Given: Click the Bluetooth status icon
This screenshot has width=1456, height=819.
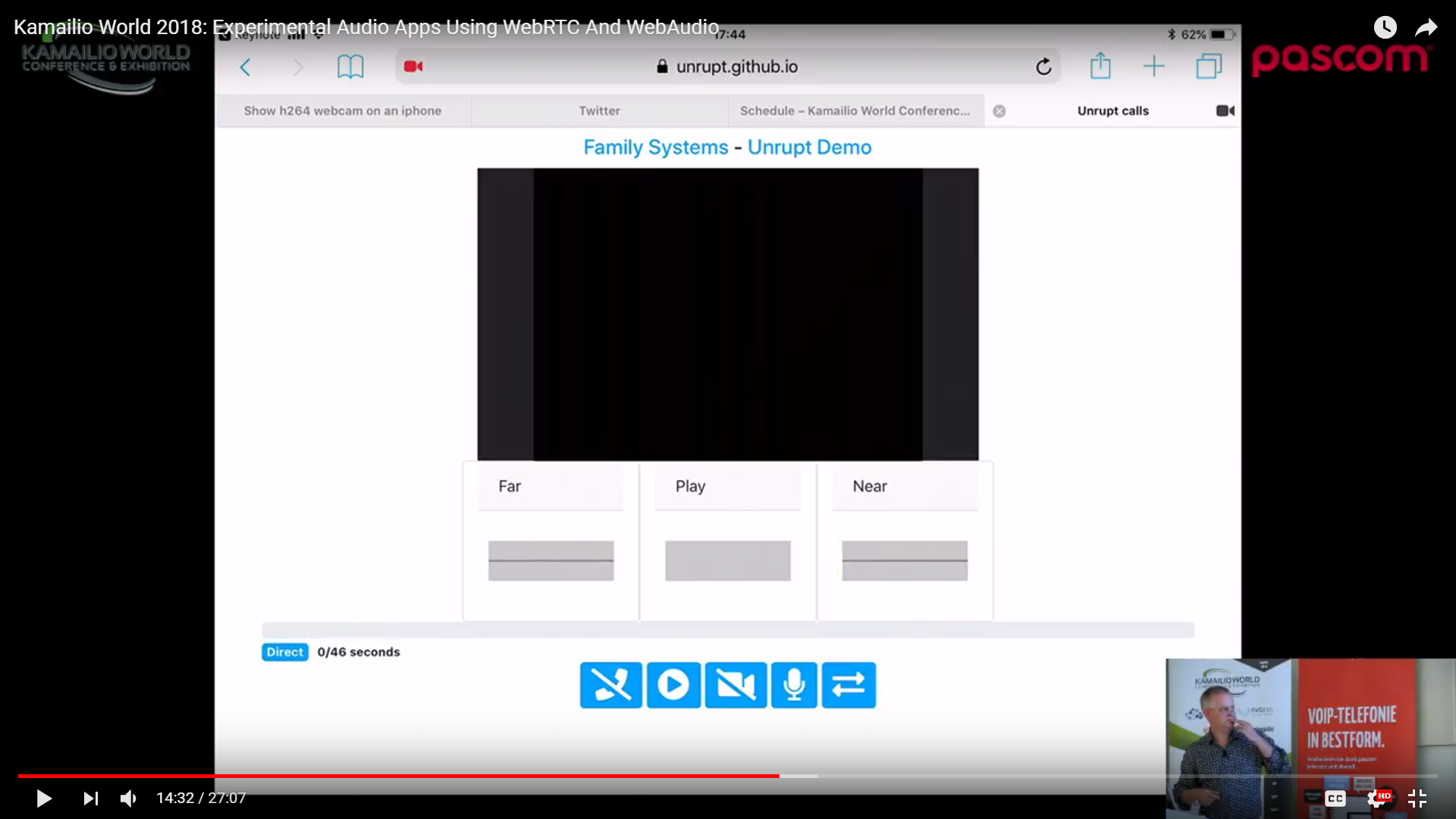Looking at the screenshot, I should pos(1172,34).
